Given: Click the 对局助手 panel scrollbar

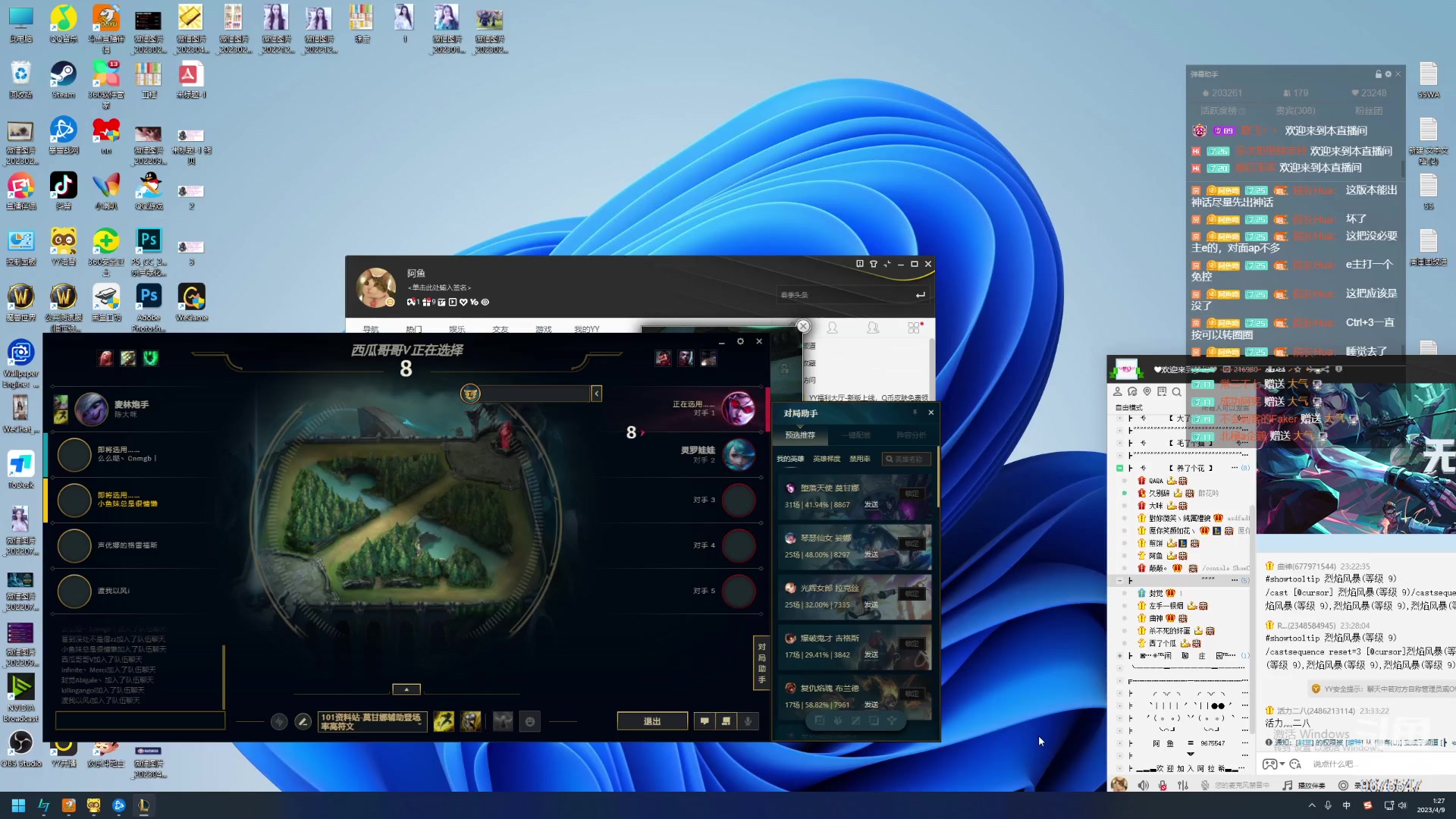Looking at the screenshot, I should [937, 478].
